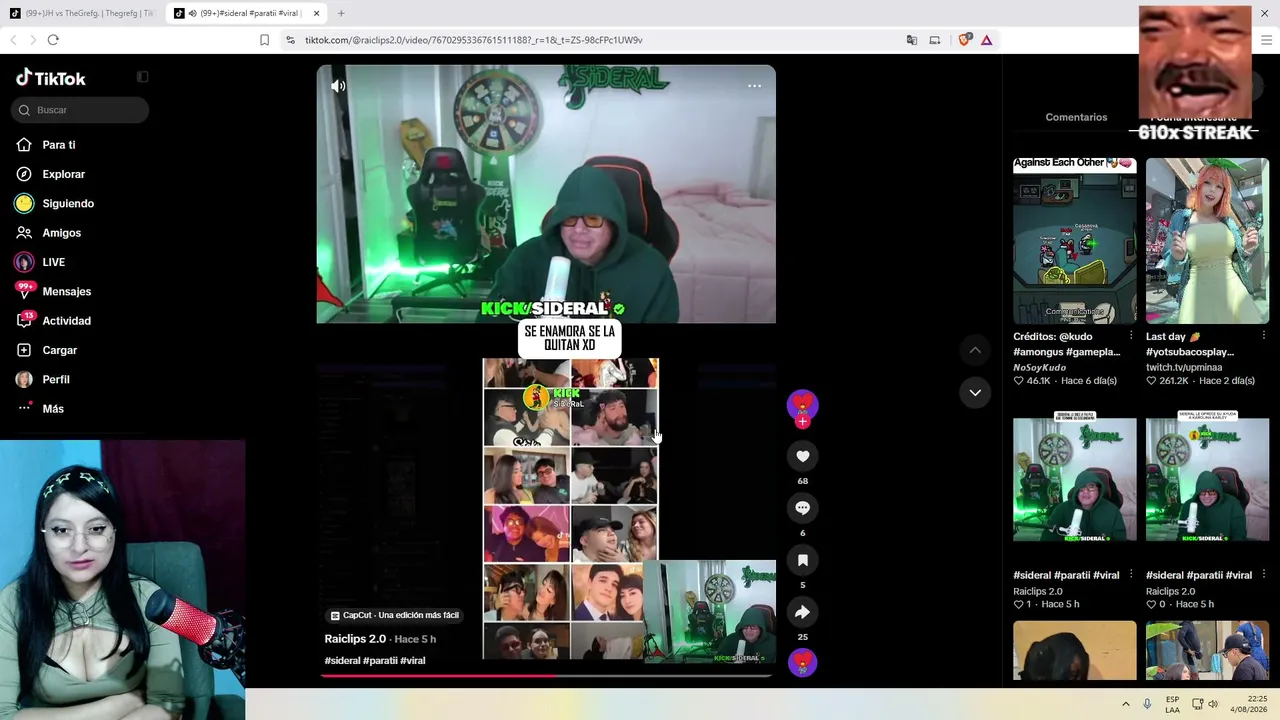Open options for the Sideral video with 0 likes
This screenshot has width=1280, height=720.
tap(1264, 575)
